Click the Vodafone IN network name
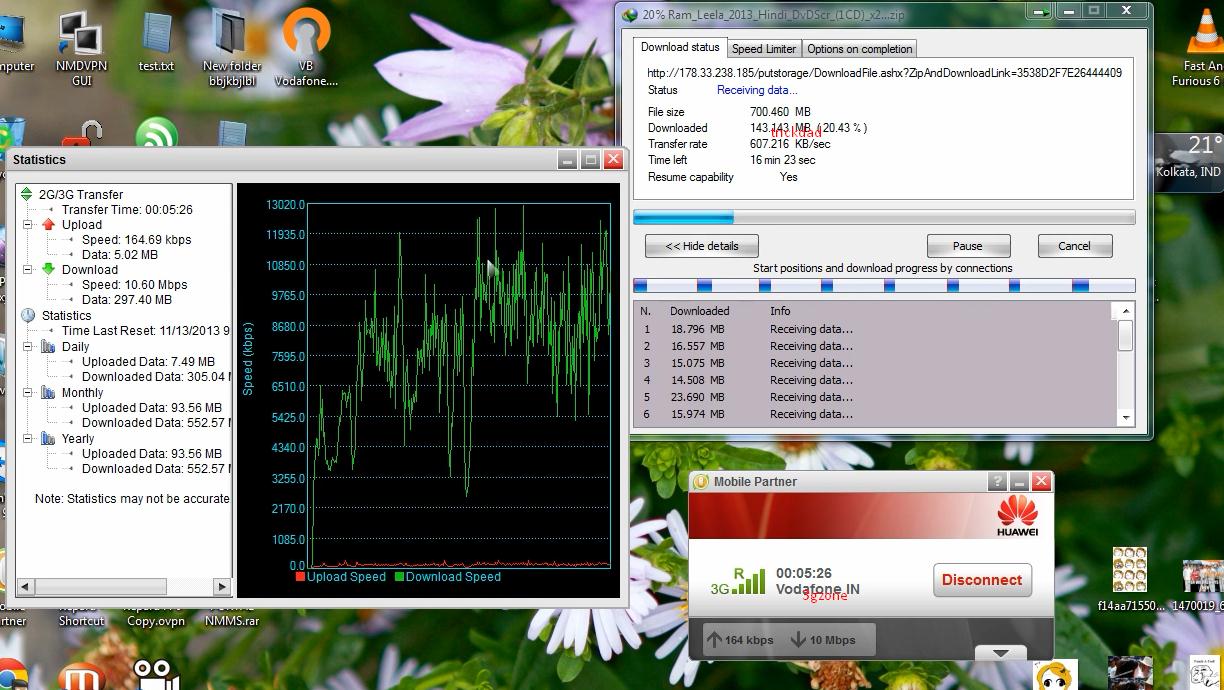Image resolution: width=1224 pixels, height=690 pixels. 817,589
